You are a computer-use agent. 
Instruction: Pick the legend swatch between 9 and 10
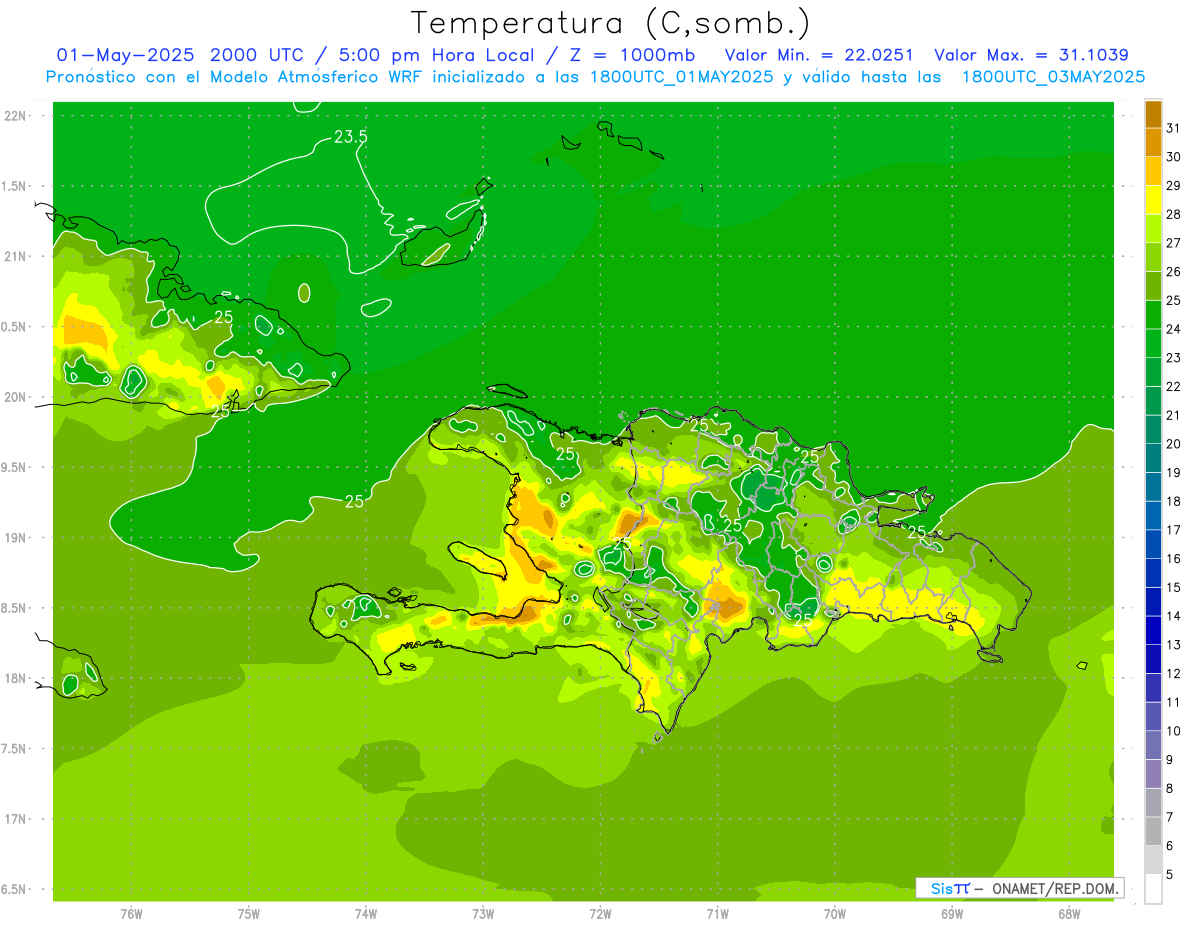[1153, 745]
